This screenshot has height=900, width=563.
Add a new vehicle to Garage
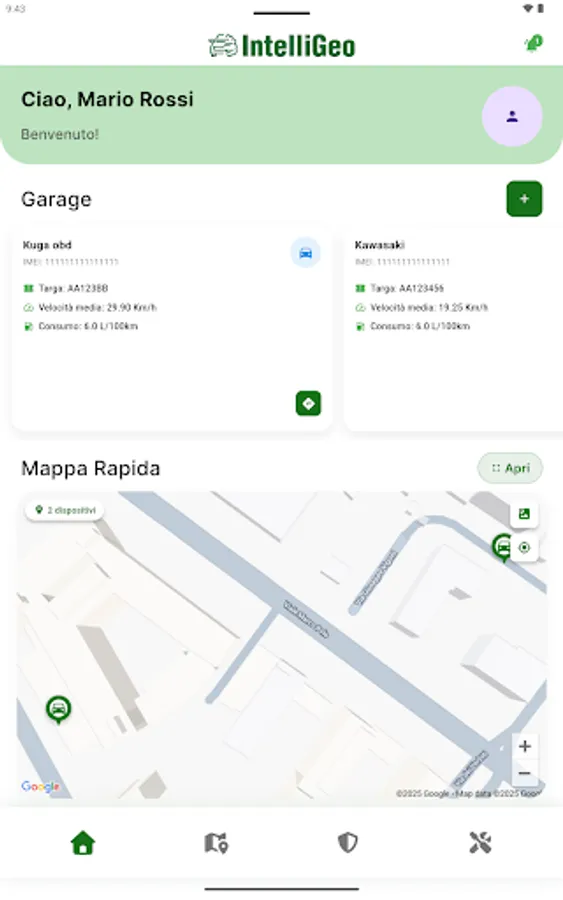(524, 199)
